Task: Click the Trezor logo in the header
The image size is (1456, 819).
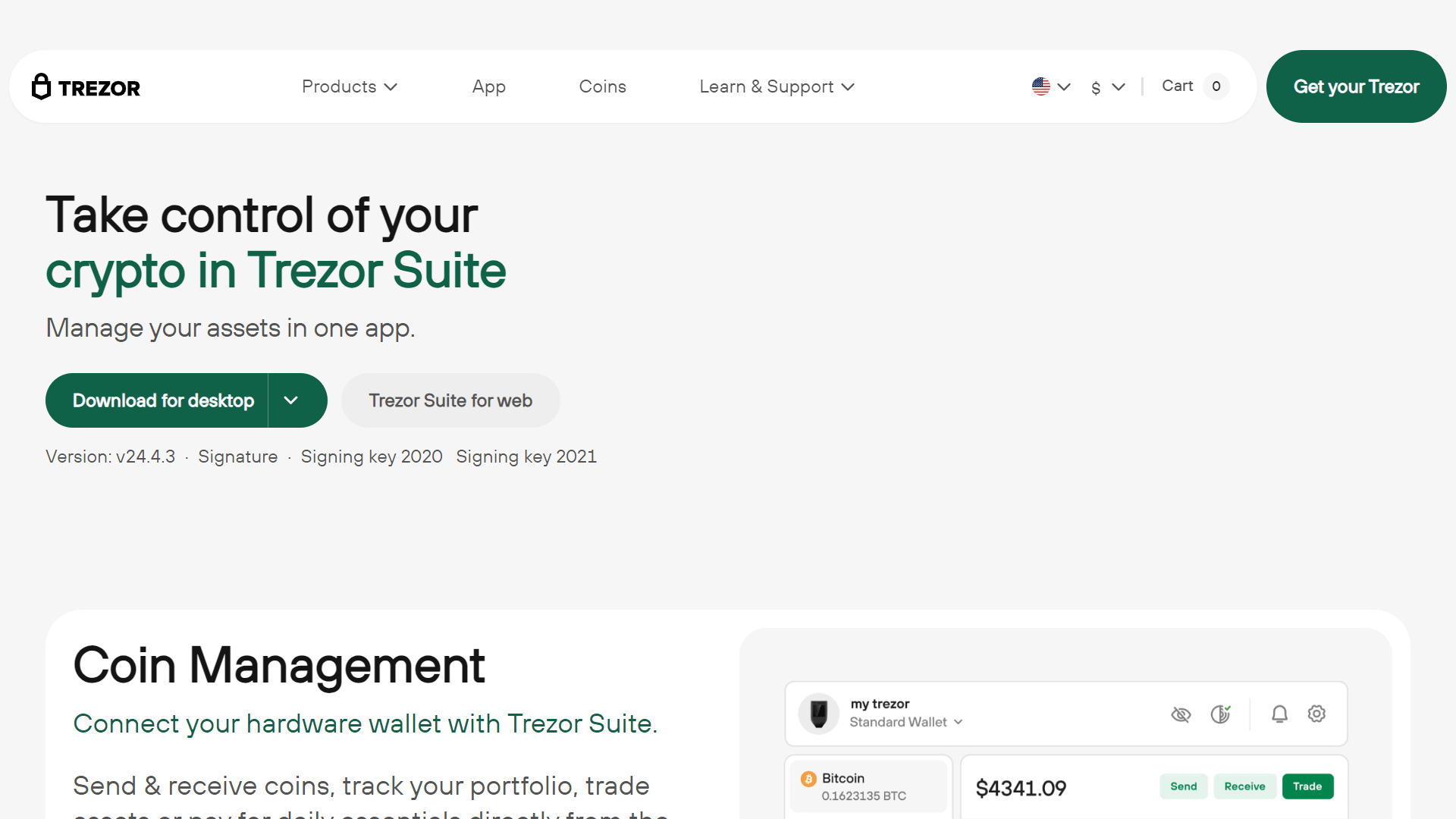Action: click(x=86, y=87)
